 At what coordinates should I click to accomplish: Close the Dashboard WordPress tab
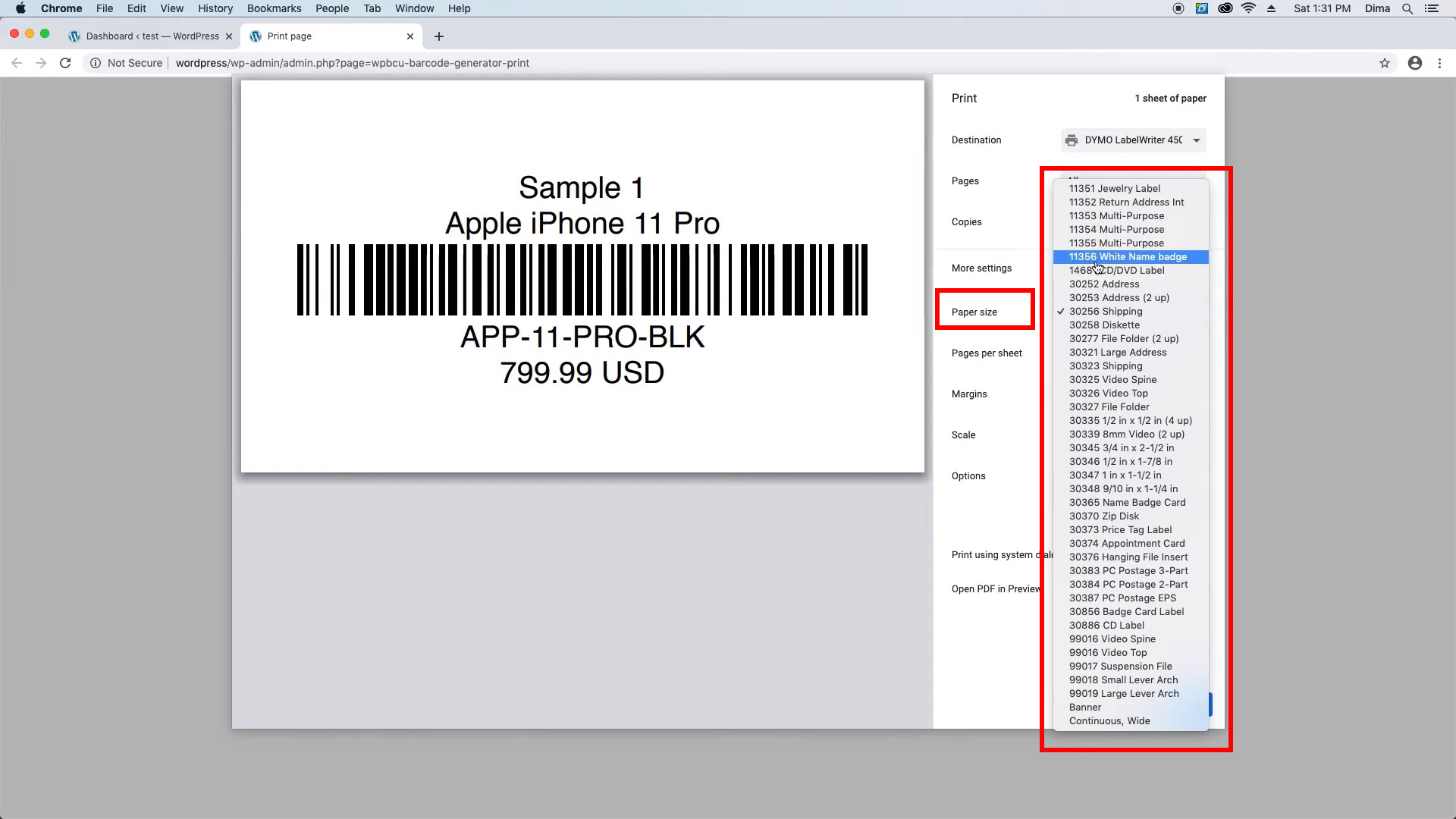pyautogui.click(x=229, y=36)
